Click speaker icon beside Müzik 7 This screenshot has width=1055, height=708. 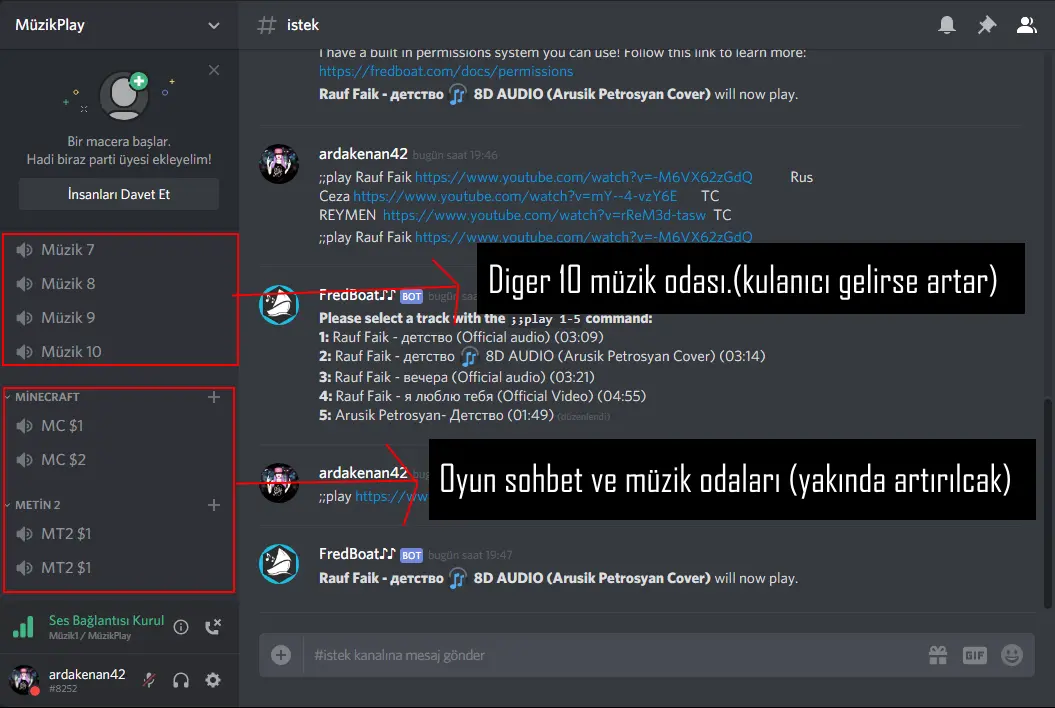click(24, 250)
